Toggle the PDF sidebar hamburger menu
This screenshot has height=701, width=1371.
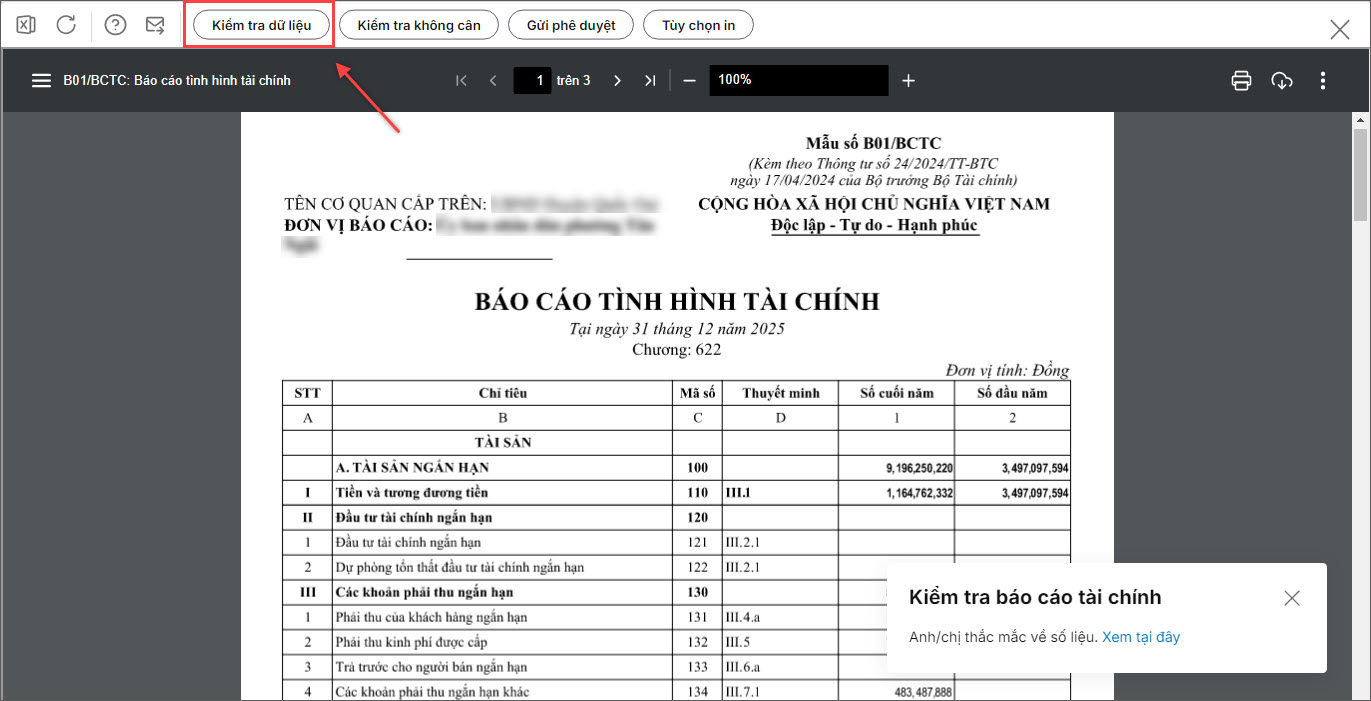pyautogui.click(x=41, y=80)
